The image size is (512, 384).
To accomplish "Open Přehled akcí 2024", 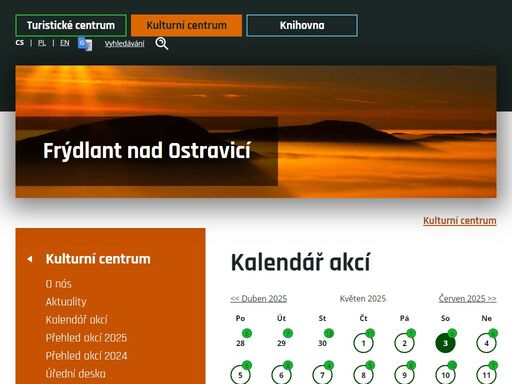I will (86, 356).
